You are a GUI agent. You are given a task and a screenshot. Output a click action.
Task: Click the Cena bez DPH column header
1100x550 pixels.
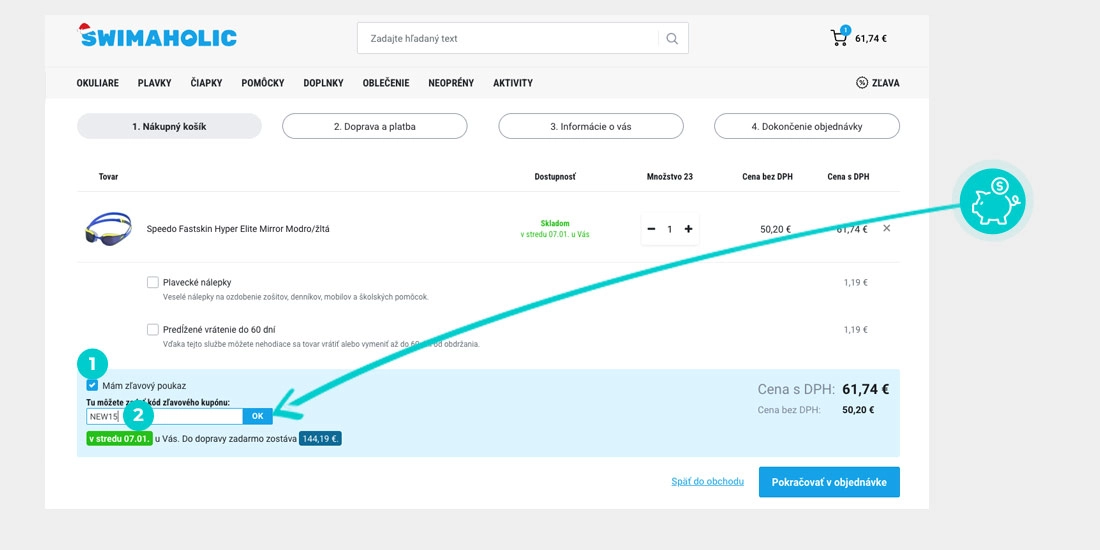pyautogui.click(x=767, y=177)
